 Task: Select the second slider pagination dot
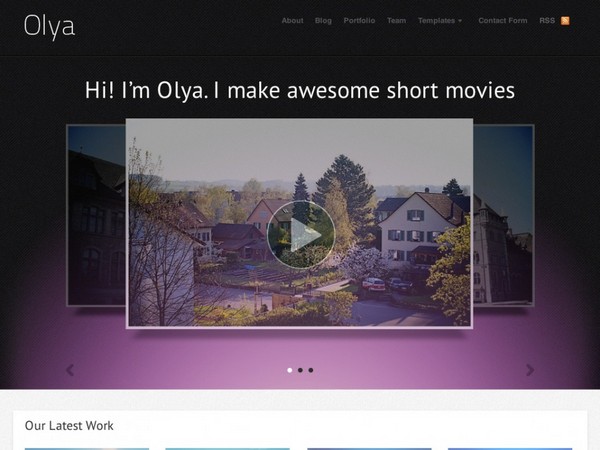click(x=300, y=370)
